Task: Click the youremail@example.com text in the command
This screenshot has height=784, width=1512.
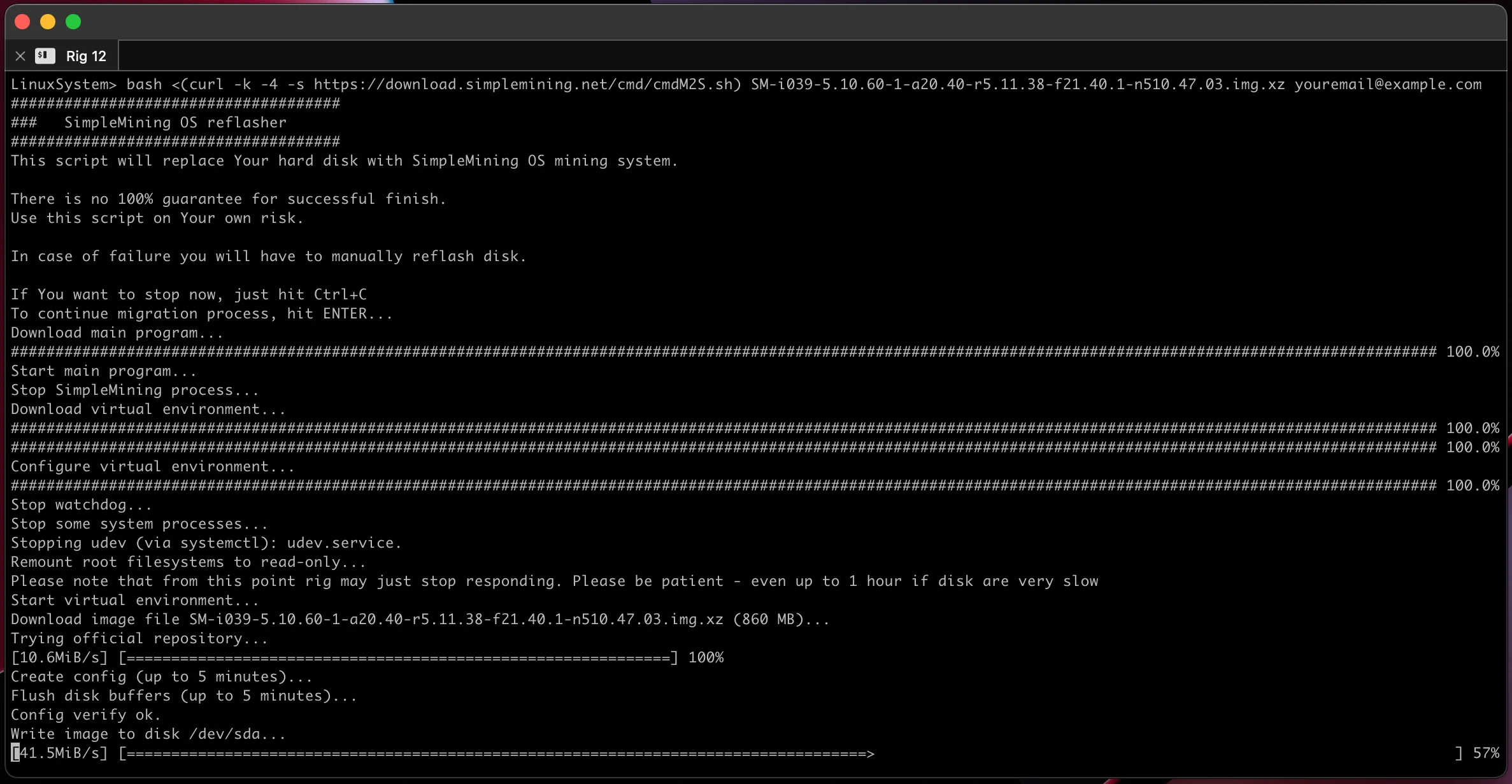Action: [x=1387, y=84]
